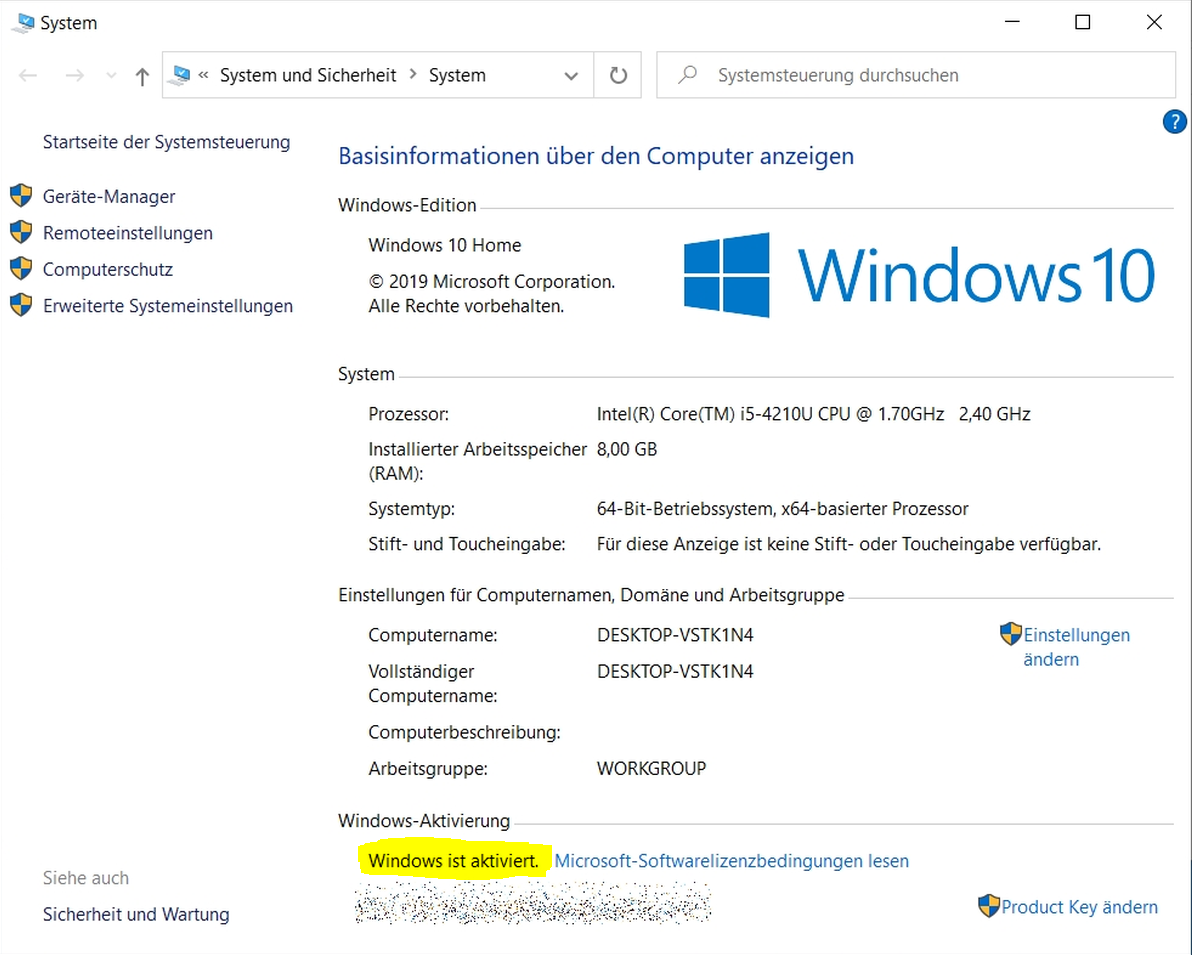Select the Systemtyp value "64-Bit-Betriebssystem"
The image size is (1192, 955).
[x=686, y=509]
